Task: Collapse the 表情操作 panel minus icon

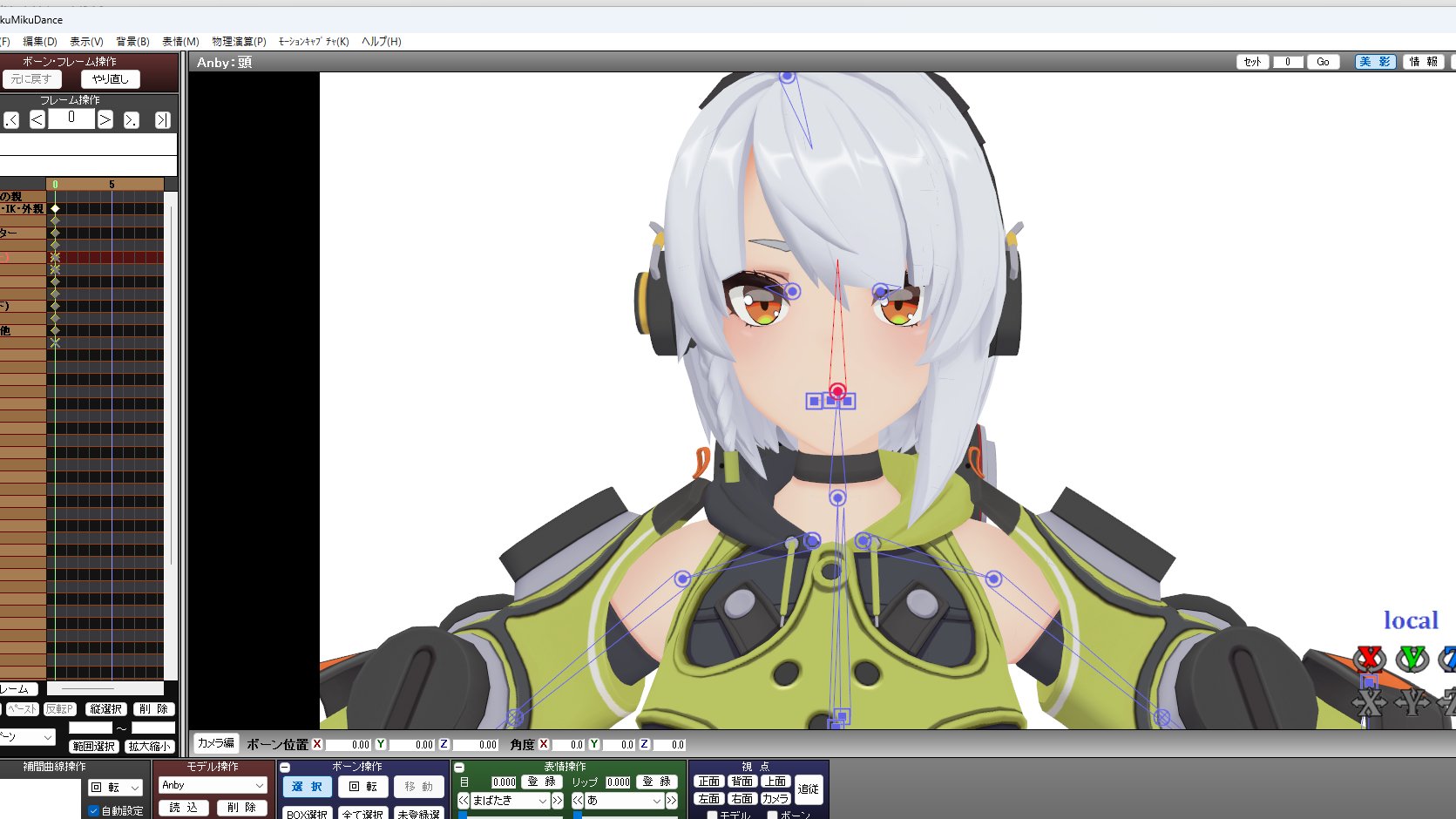Action: click(459, 768)
